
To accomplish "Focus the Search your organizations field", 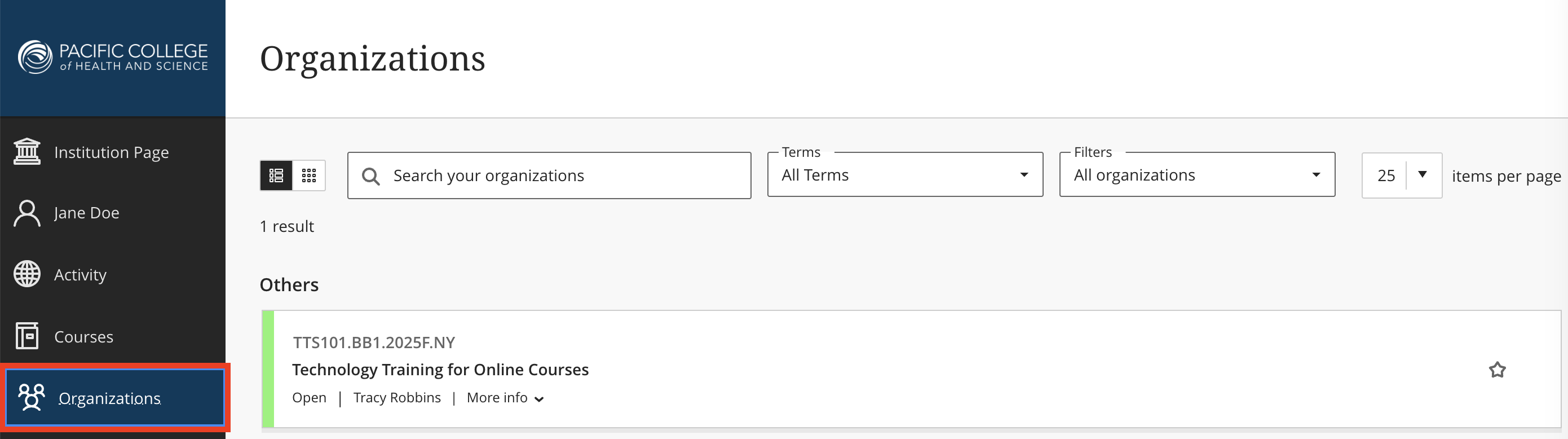I will [x=549, y=175].
